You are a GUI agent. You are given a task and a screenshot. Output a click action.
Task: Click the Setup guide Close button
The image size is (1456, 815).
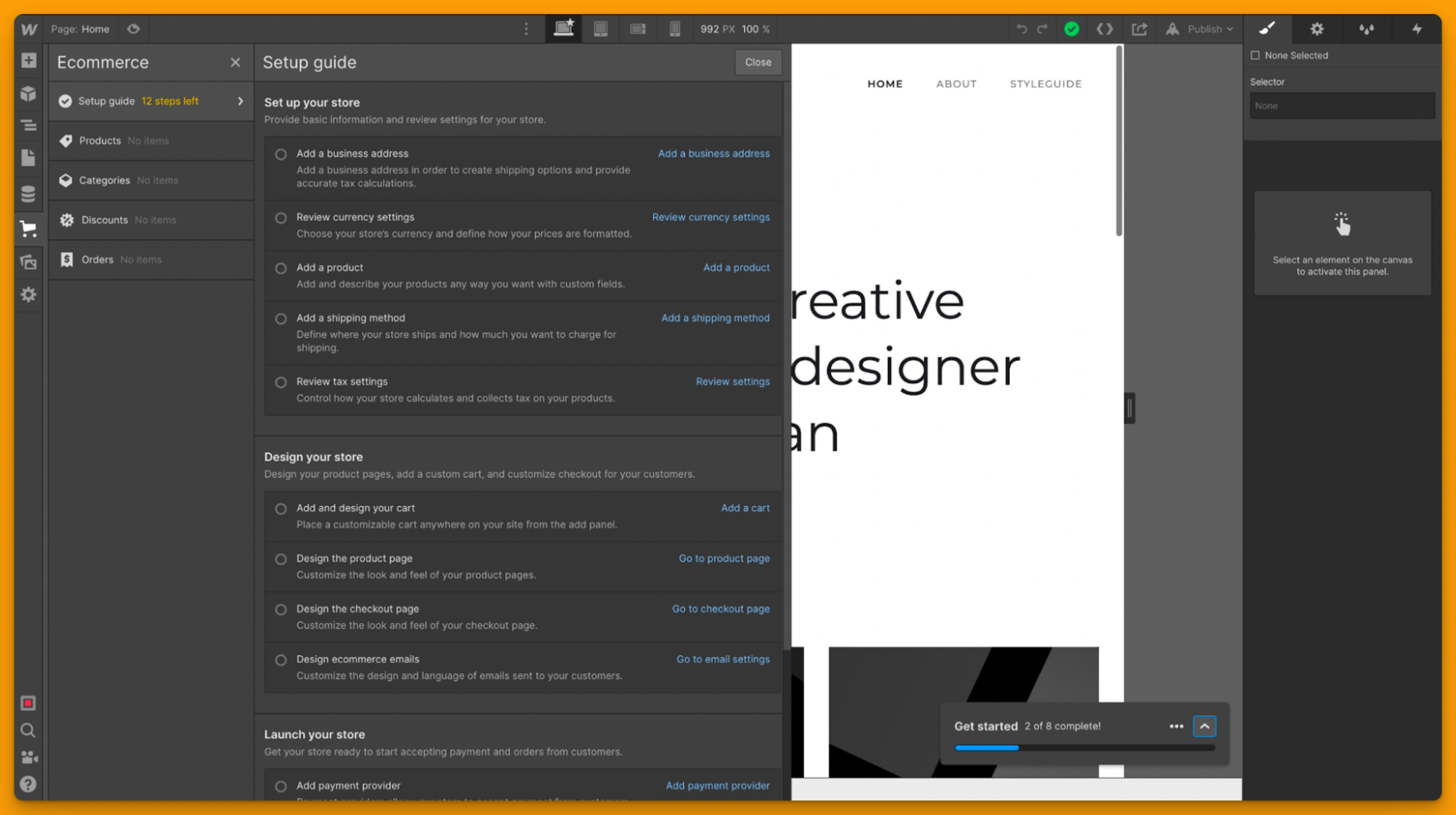coord(758,63)
